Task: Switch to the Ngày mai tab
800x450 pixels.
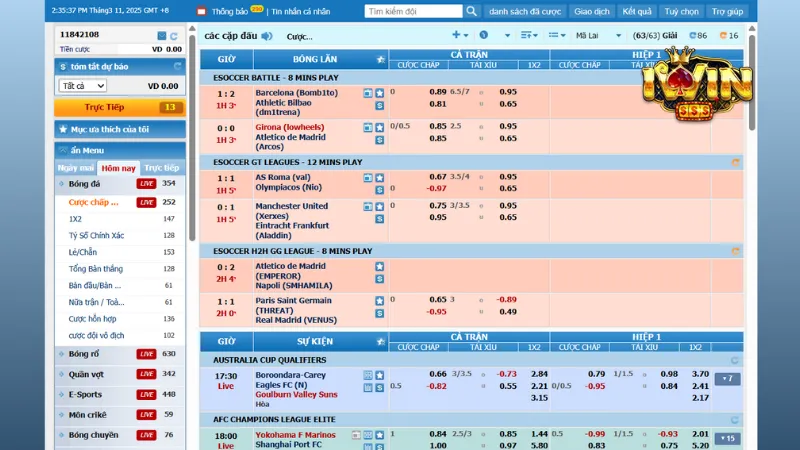Action: tap(76, 168)
